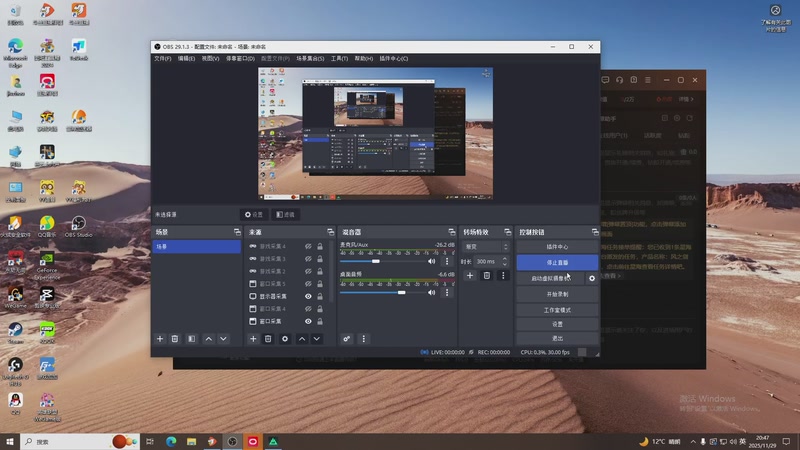Add a new scene with plus icon
This screenshot has width=800, height=450.
160,339
